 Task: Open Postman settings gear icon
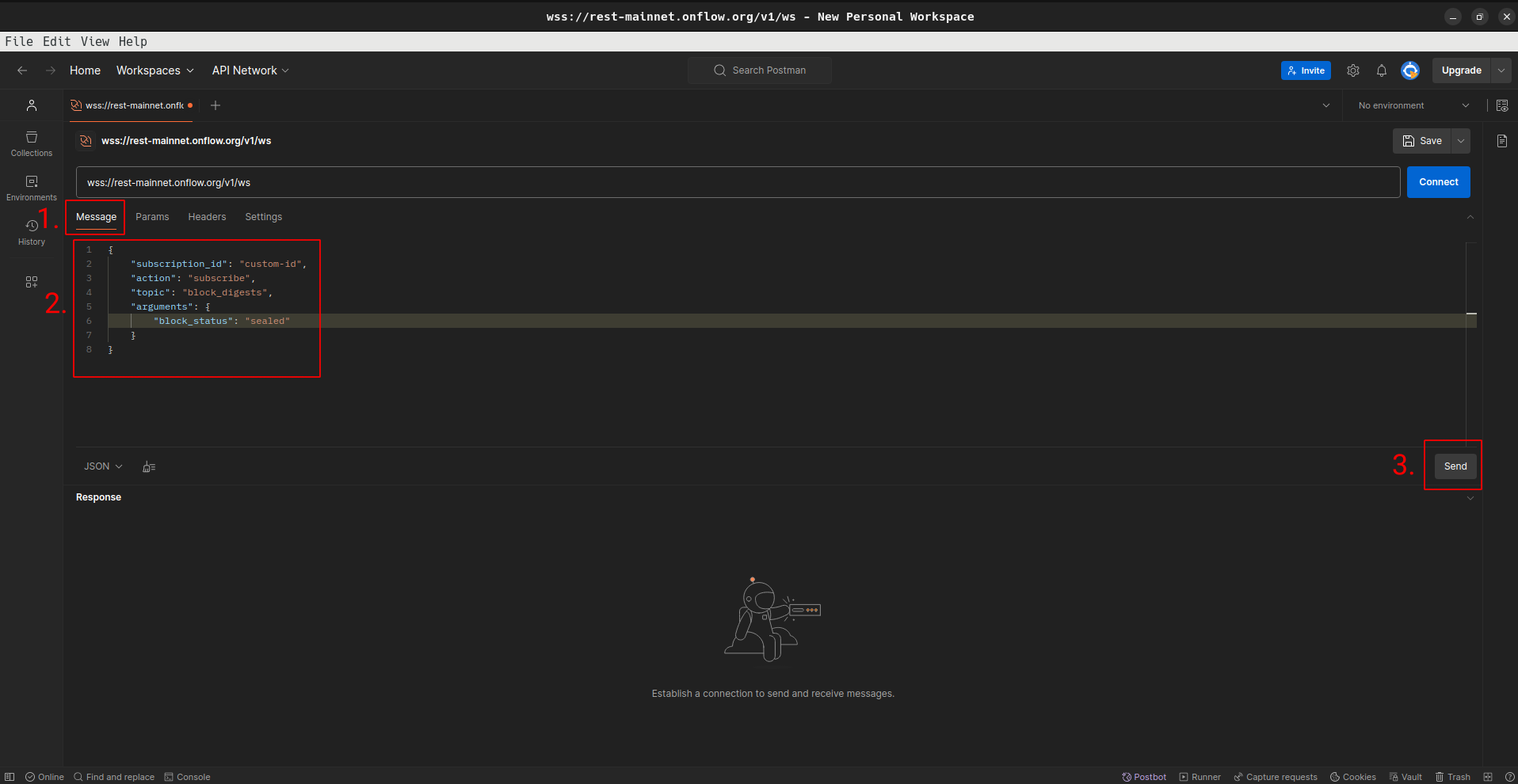click(x=1352, y=70)
